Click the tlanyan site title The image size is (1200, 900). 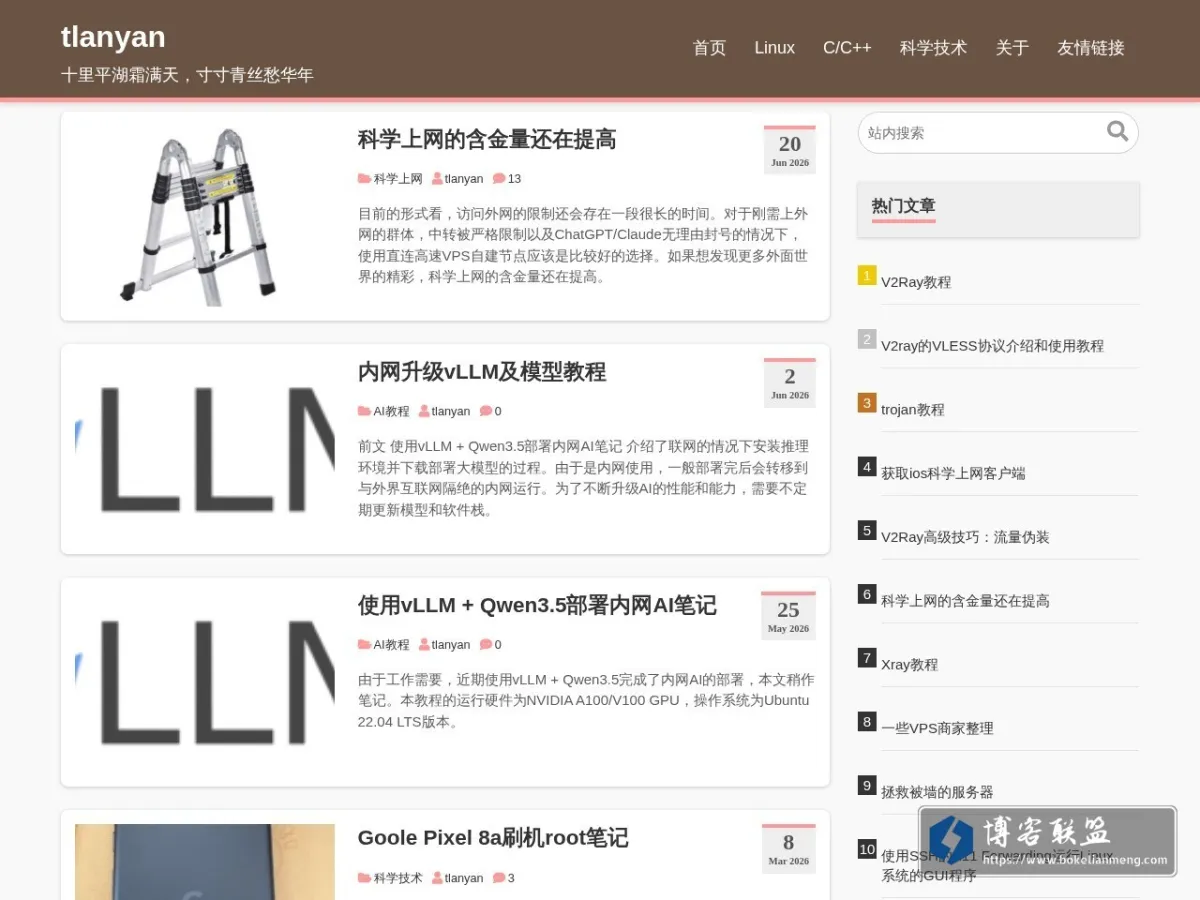point(113,36)
